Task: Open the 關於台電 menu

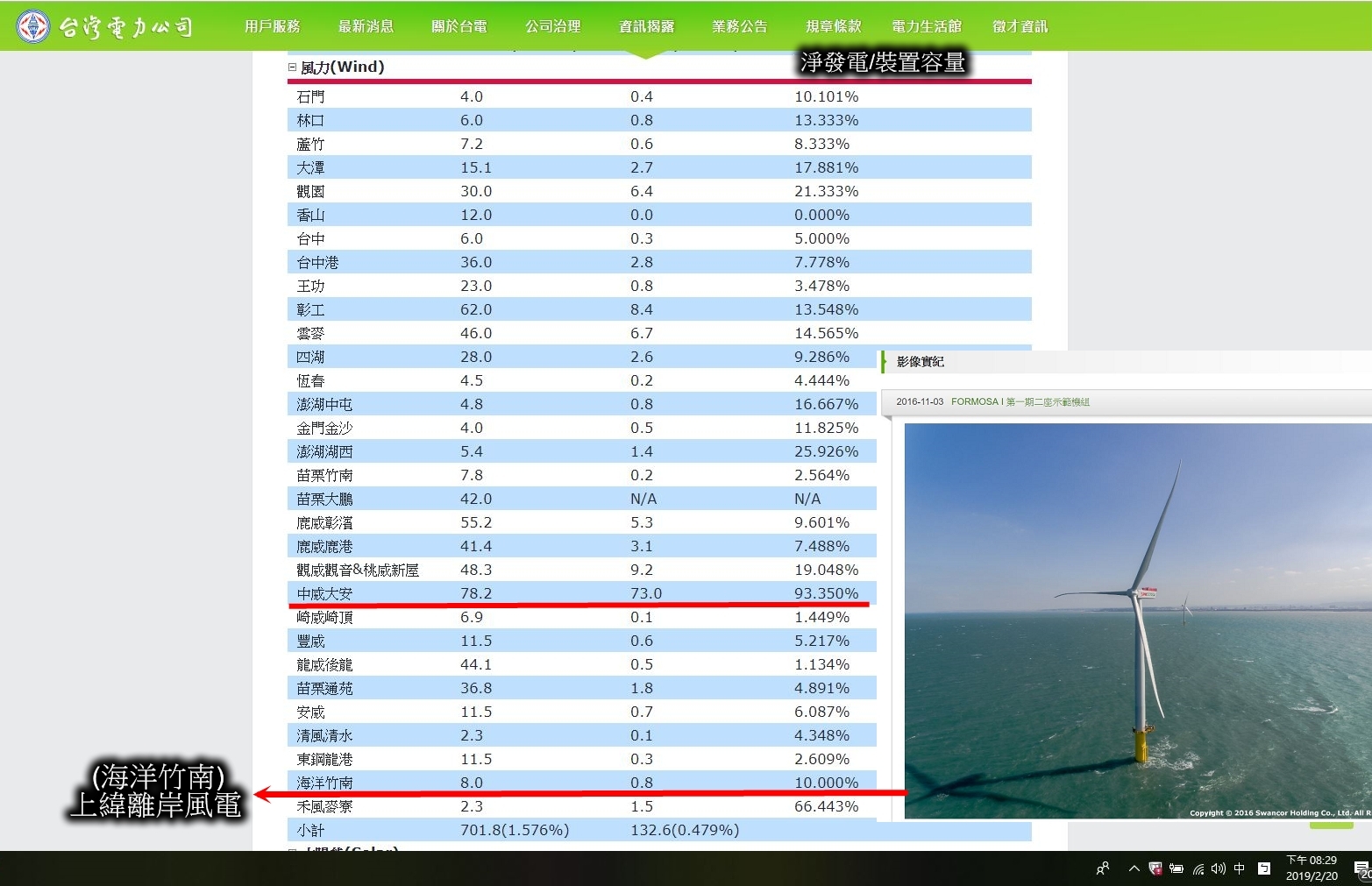Action: point(459,26)
